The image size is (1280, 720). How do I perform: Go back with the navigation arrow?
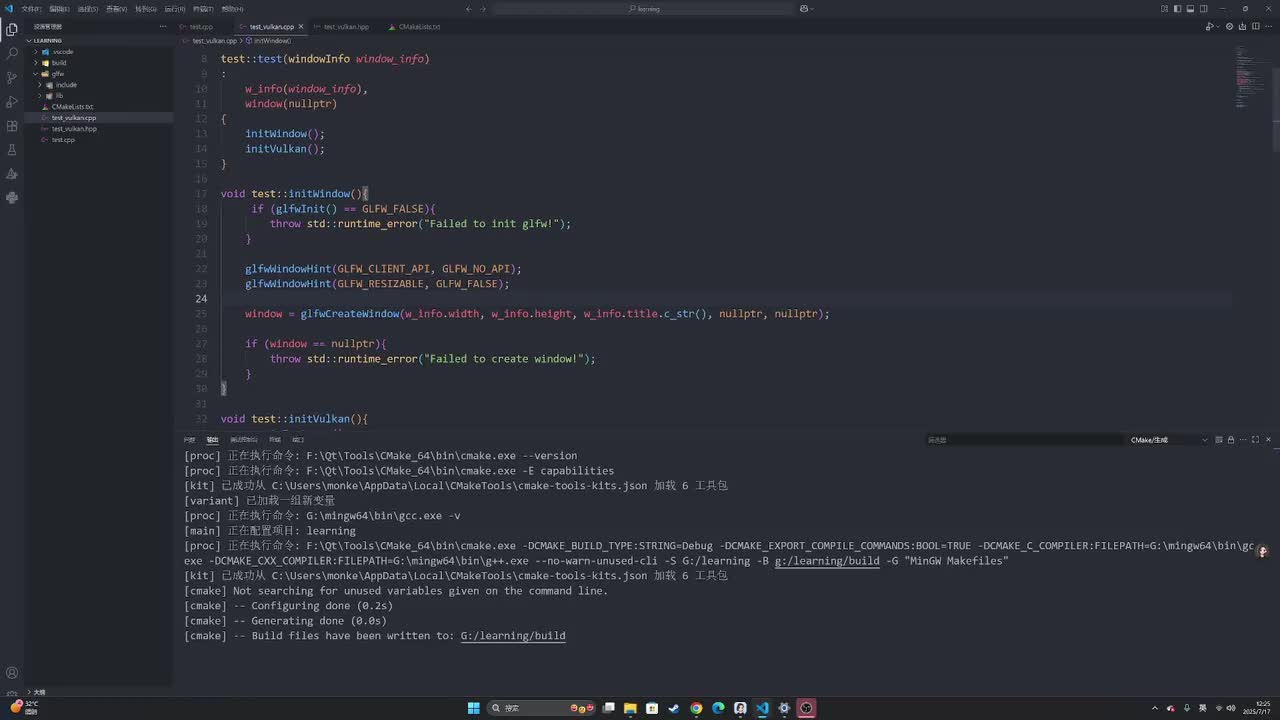(x=468, y=8)
